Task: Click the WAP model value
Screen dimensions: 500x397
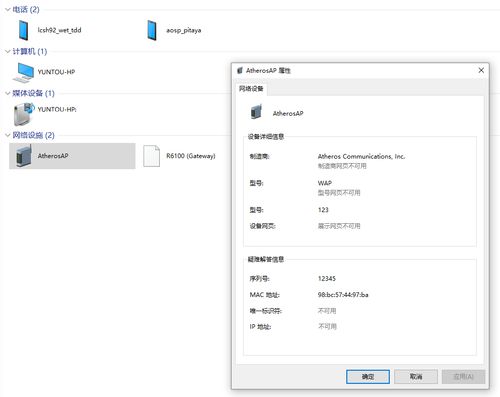Action: pos(325,183)
